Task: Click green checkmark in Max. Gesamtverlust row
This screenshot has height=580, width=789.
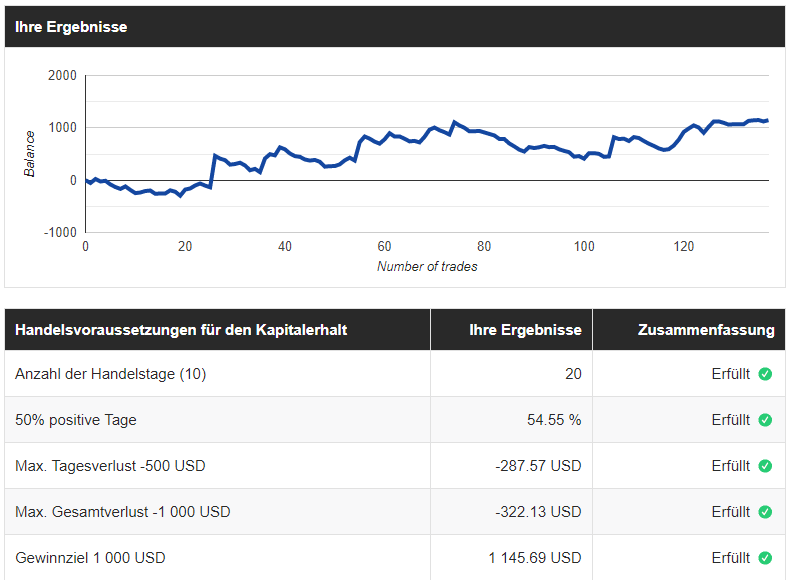Action: point(765,512)
